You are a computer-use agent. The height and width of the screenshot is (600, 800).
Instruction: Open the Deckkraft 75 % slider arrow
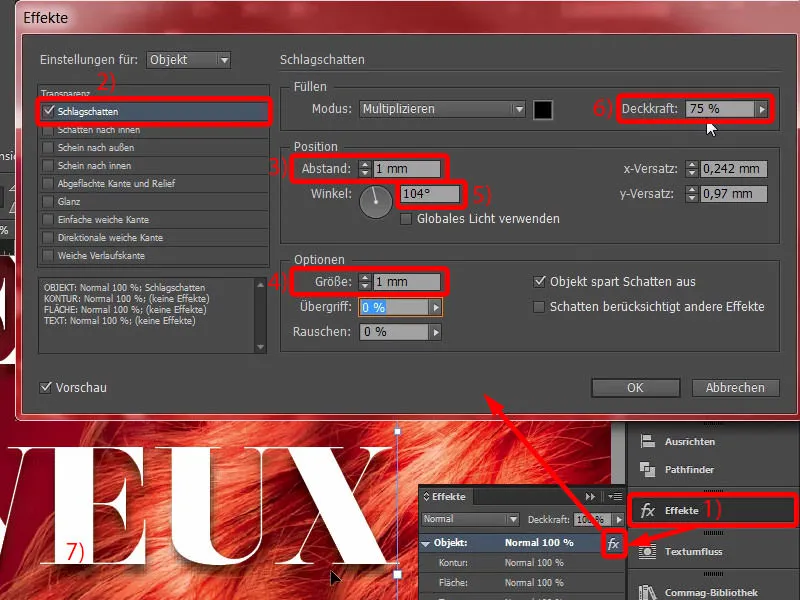click(762, 109)
